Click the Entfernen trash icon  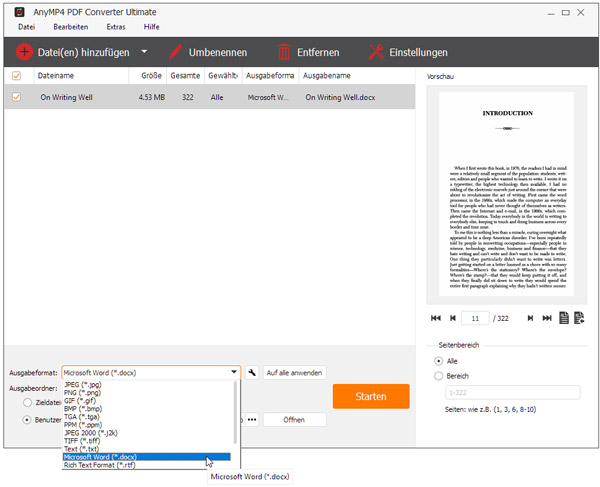coord(284,52)
